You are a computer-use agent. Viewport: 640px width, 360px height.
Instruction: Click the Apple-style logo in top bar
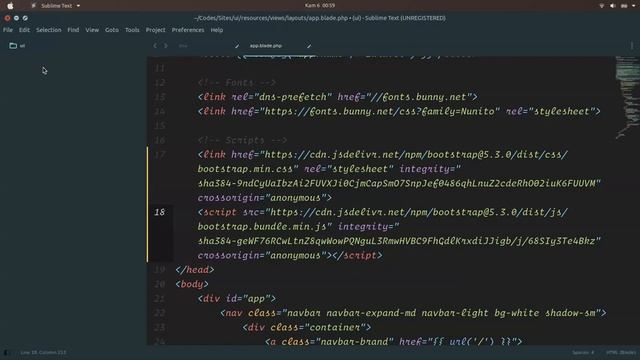[10, 6]
